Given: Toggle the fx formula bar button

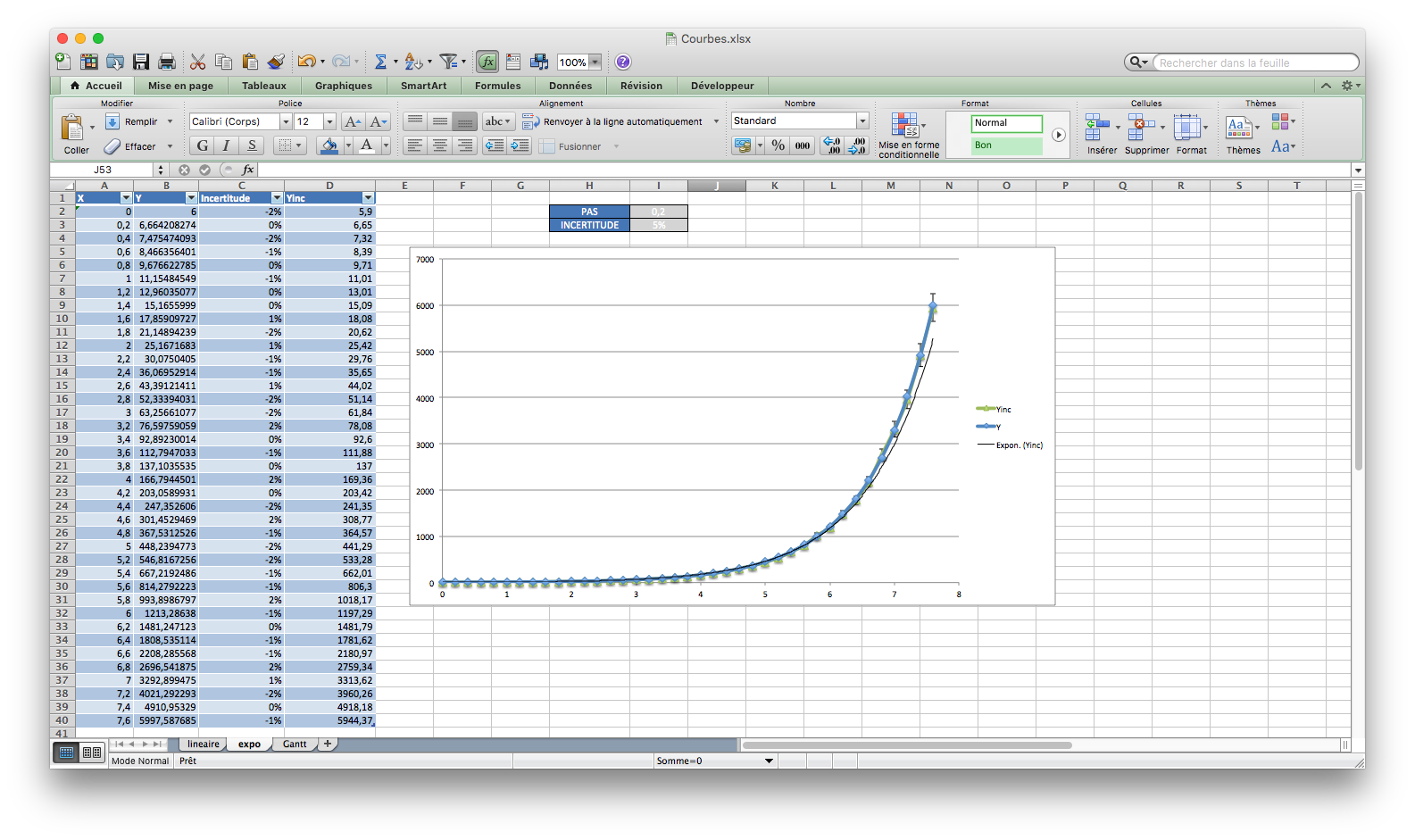Looking at the screenshot, I should (487, 62).
